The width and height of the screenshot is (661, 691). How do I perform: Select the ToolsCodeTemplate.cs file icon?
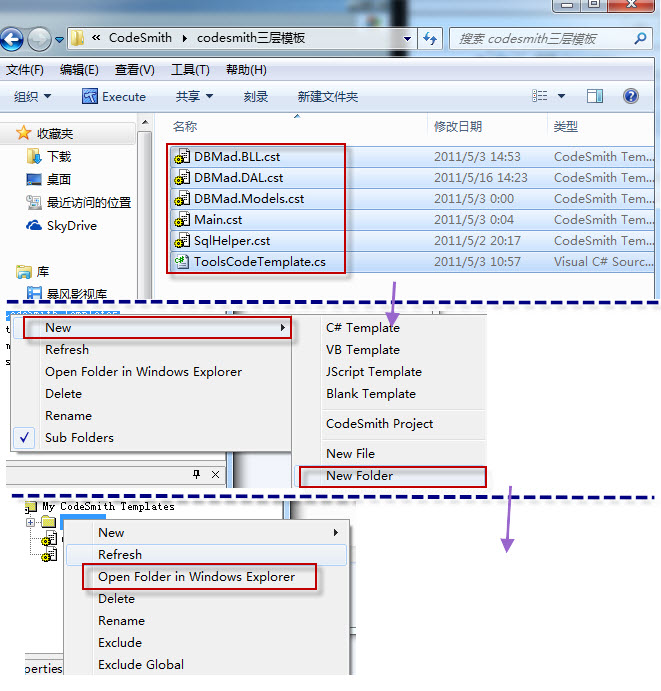pos(182,262)
